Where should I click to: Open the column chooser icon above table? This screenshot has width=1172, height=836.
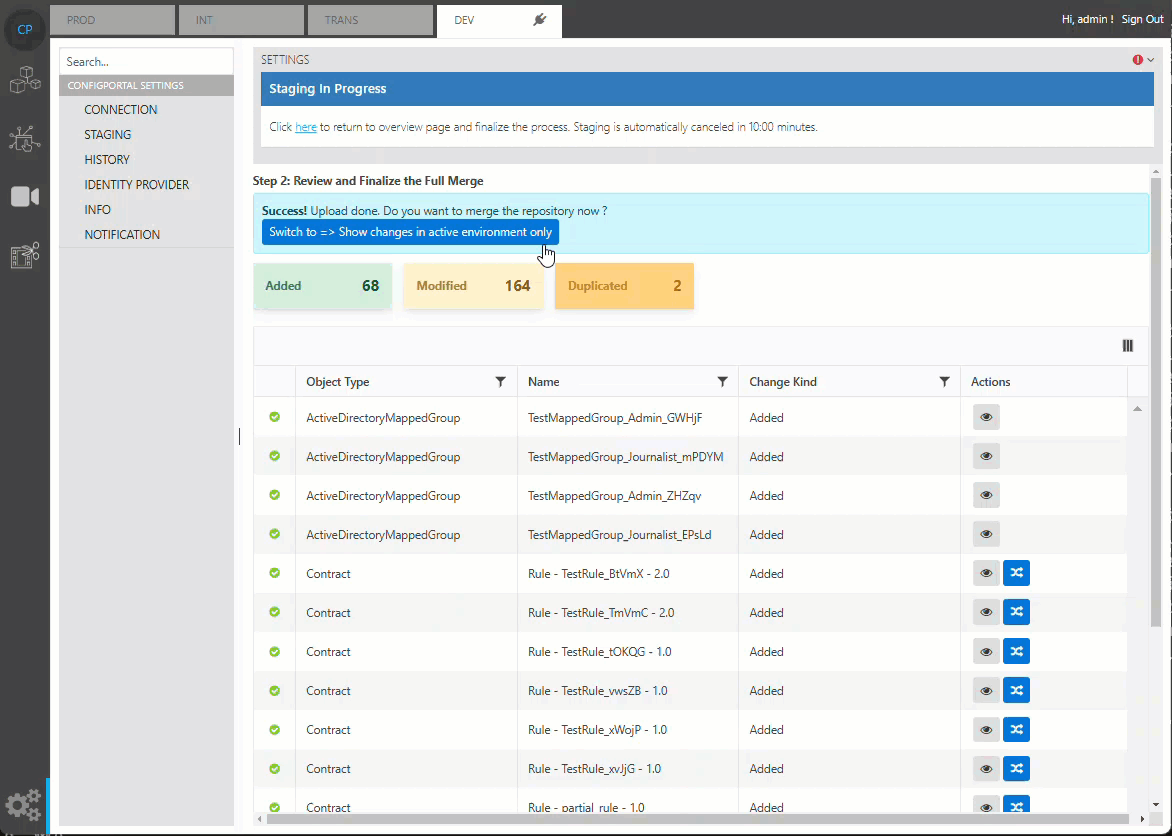click(x=1127, y=346)
